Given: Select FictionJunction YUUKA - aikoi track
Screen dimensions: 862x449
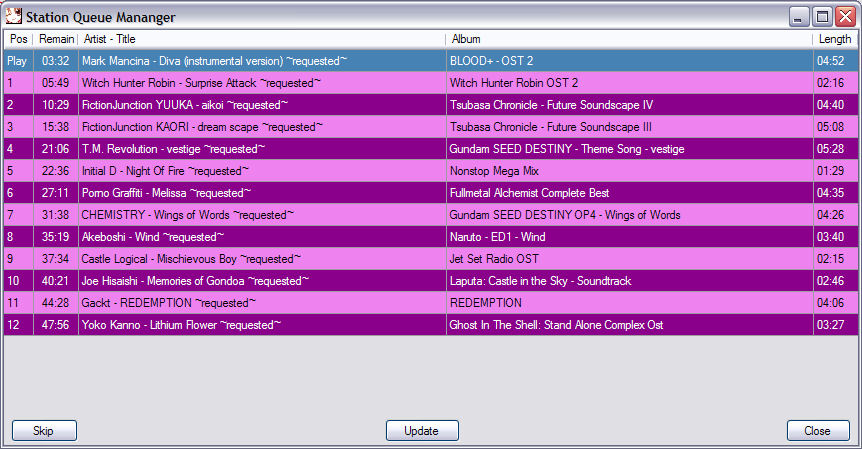Looking at the screenshot, I should [x=184, y=105].
